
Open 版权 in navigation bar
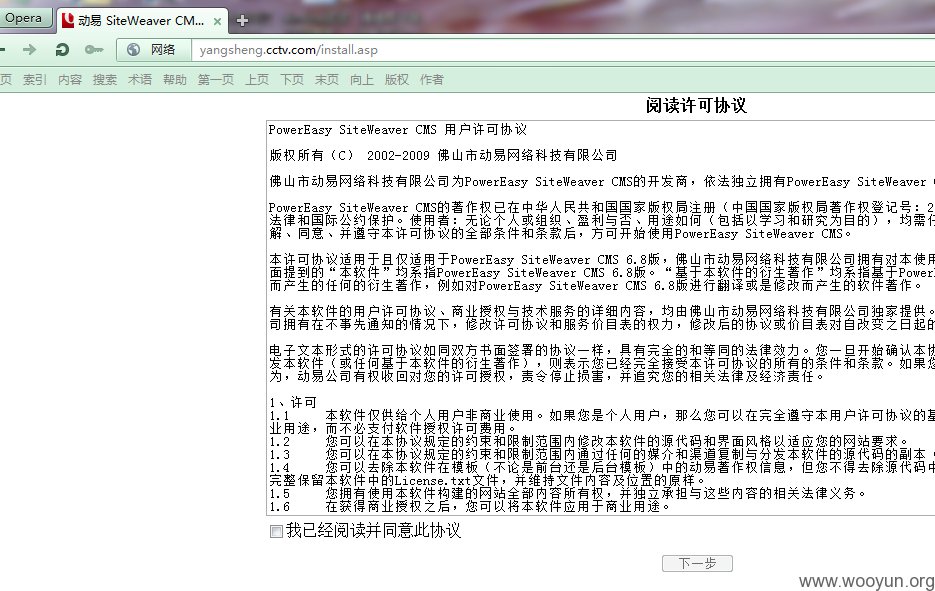(x=397, y=79)
